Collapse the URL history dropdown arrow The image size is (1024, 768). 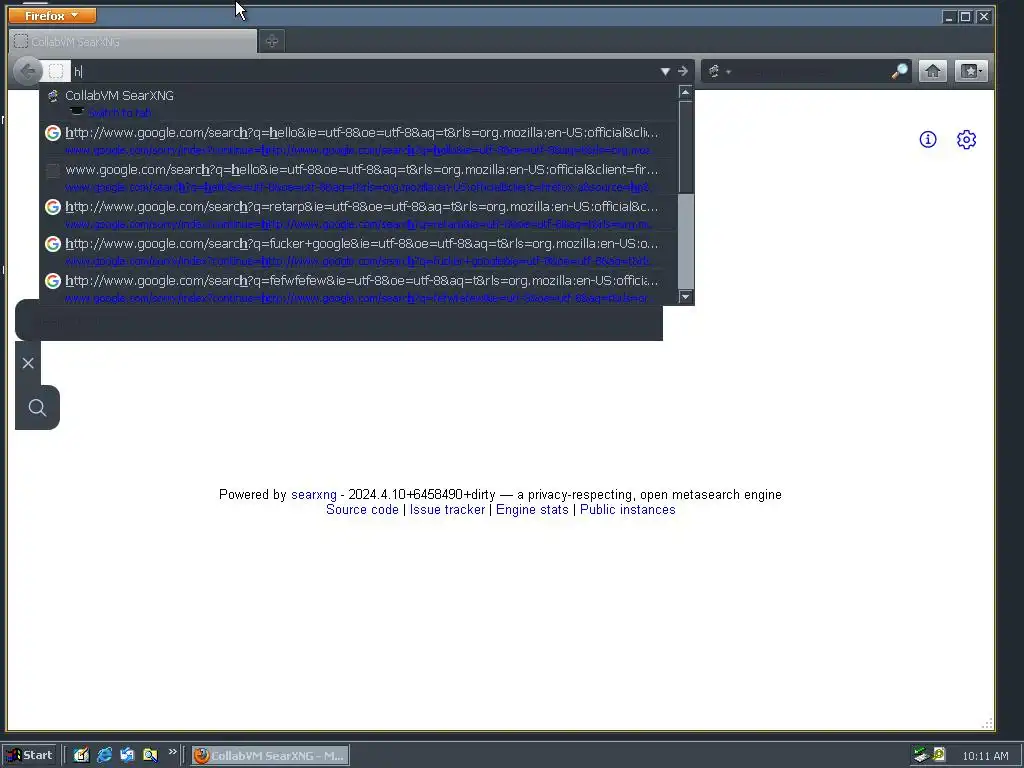[x=665, y=71]
